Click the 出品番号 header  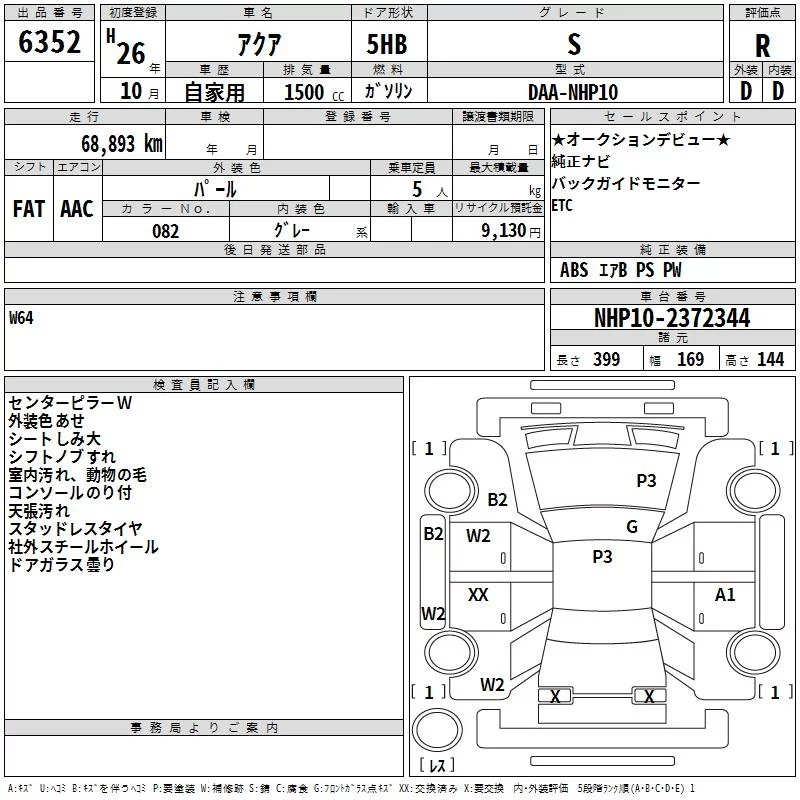tap(49, 13)
